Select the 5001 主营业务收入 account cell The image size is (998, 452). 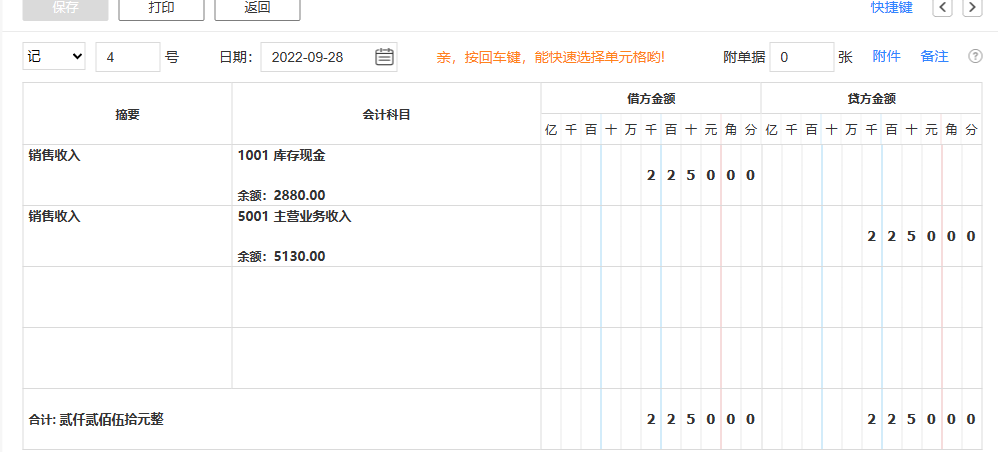[386, 236]
